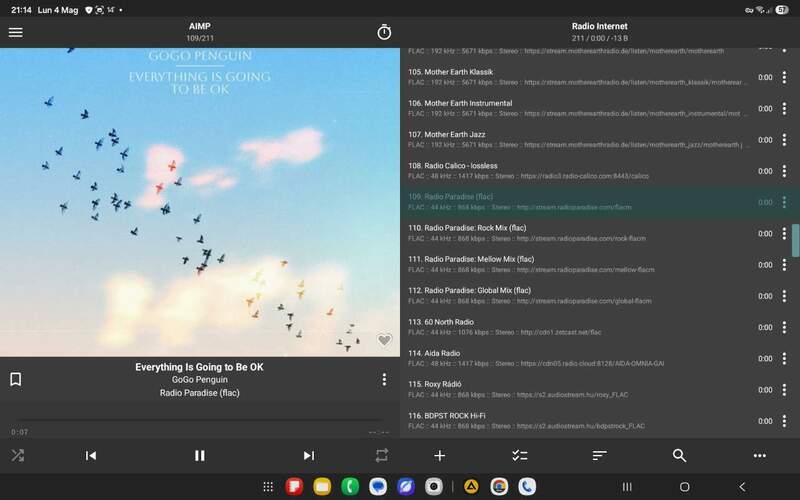Search within the Radio Internet playlist
This screenshot has height=500, width=800.
click(x=679, y=456)
